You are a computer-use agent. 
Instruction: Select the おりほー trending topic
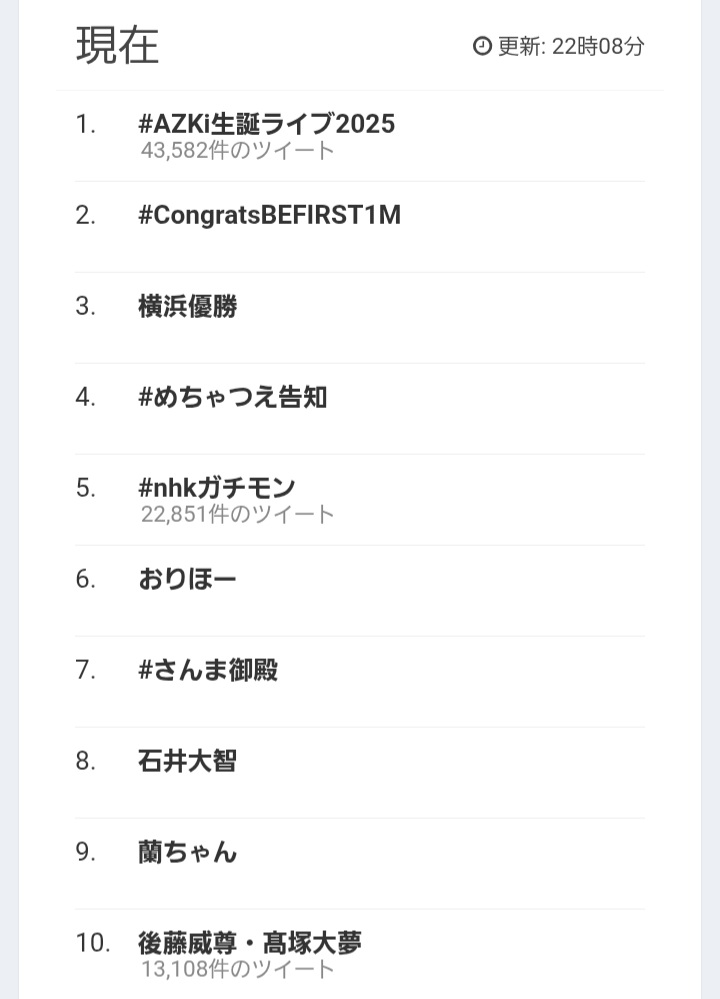pyautogui.click(x=187, y=579)
